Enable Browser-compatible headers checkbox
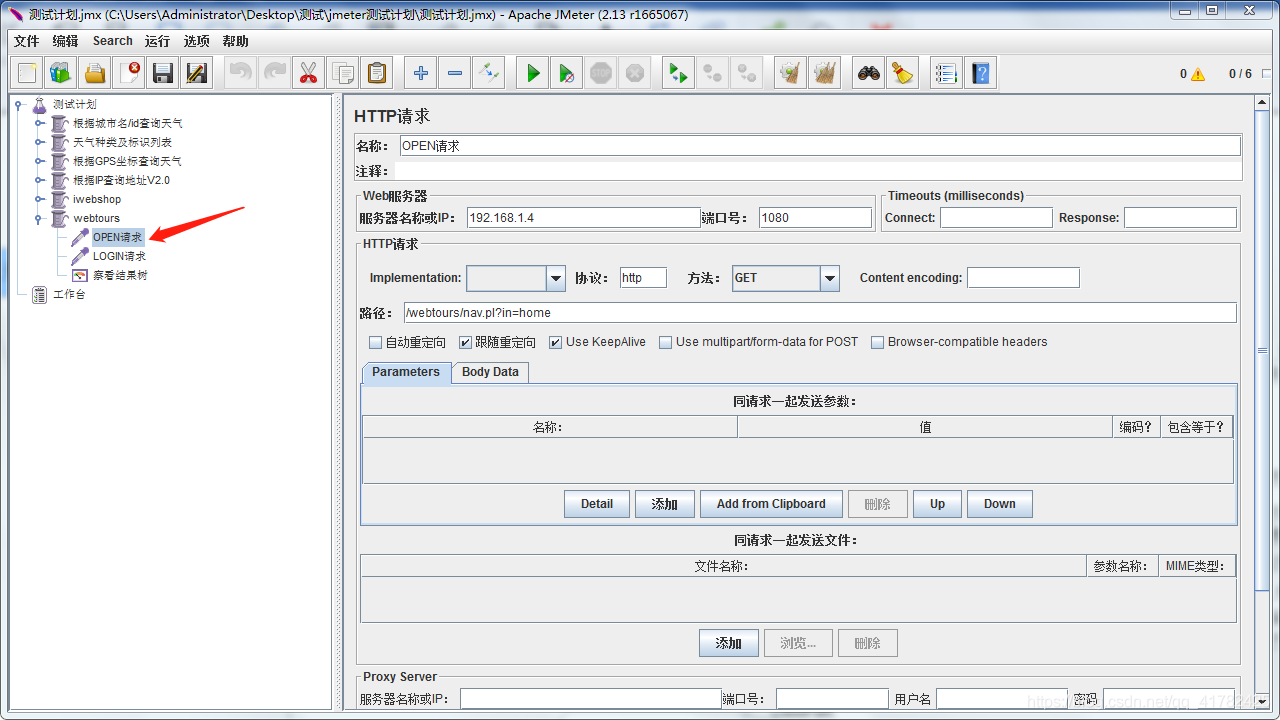The image size is (1280, 720). point(878,342)
